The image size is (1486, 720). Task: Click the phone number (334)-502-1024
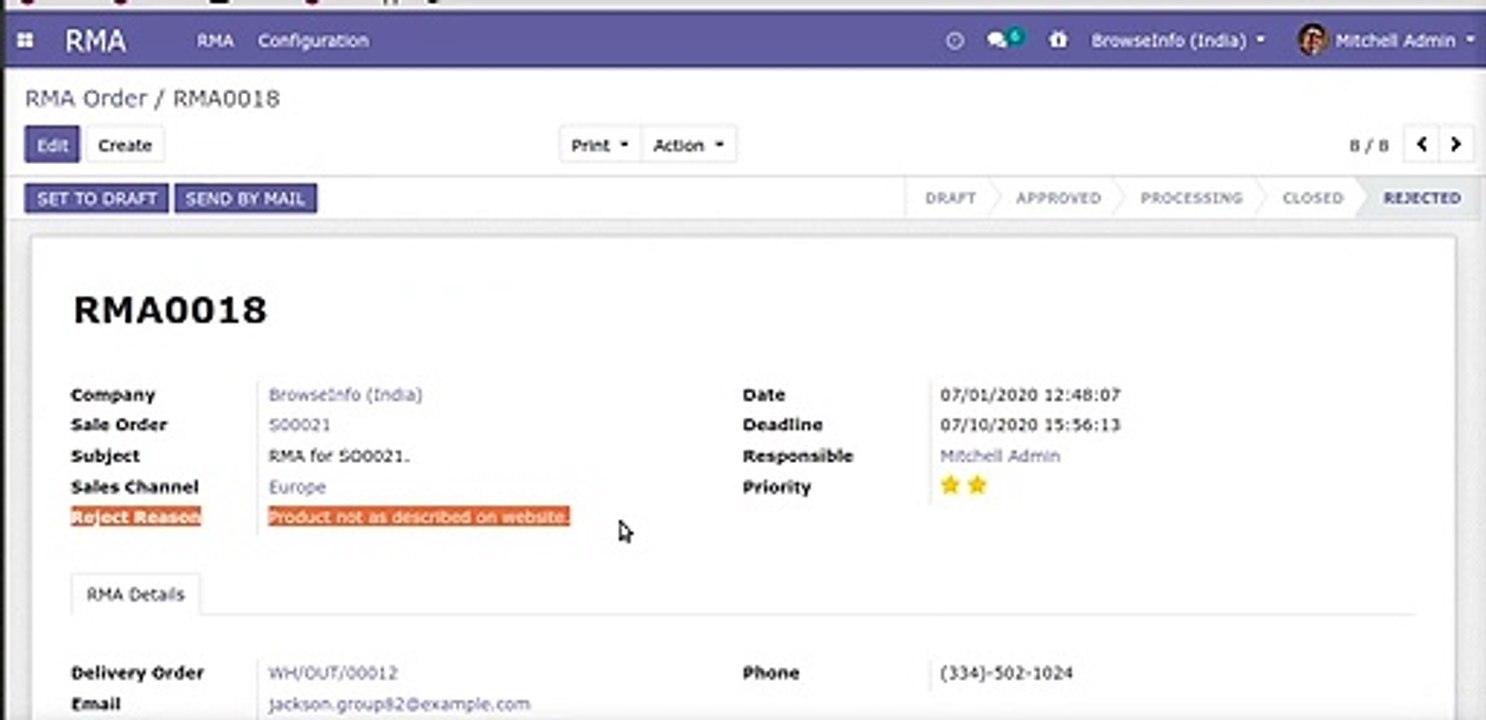[1006, 673]
